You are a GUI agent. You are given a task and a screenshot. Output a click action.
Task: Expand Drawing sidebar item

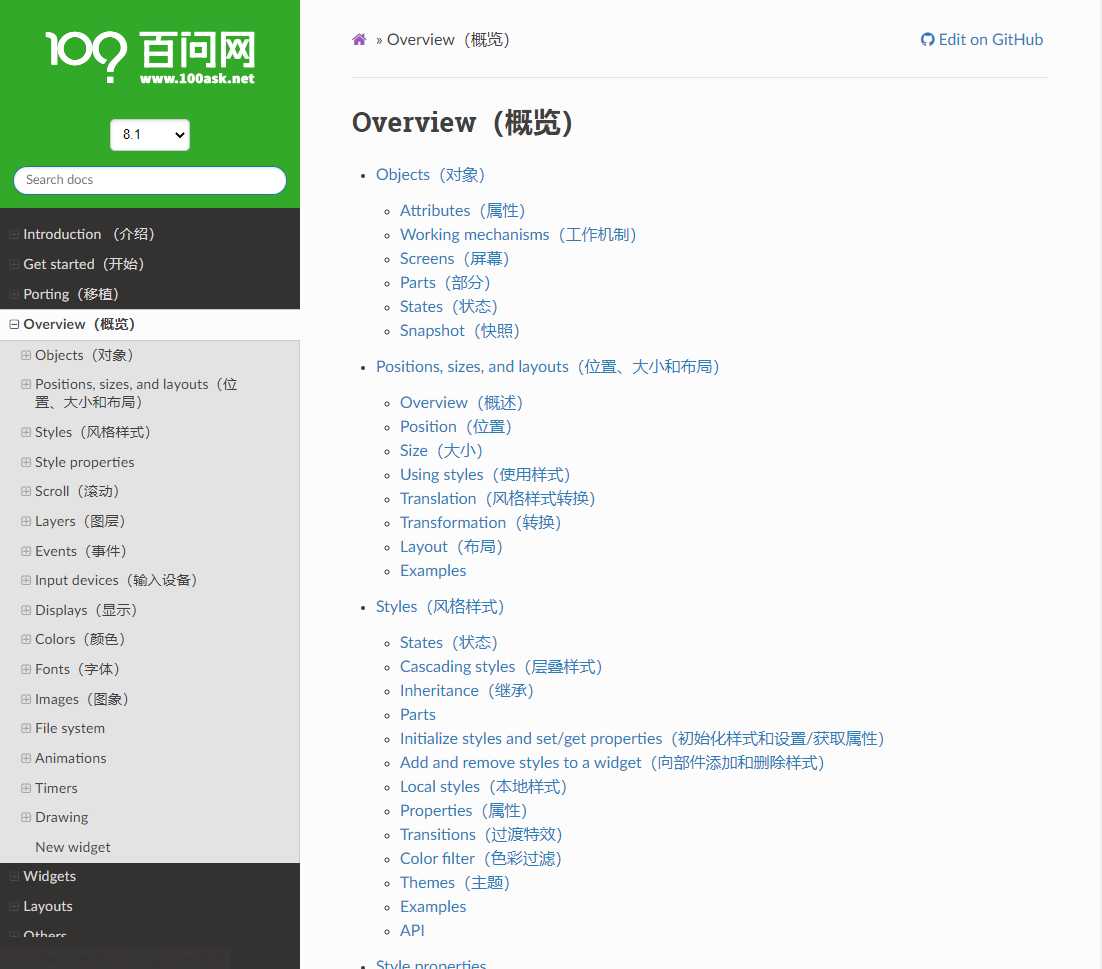pyautogui.click(x=26, y=817)
